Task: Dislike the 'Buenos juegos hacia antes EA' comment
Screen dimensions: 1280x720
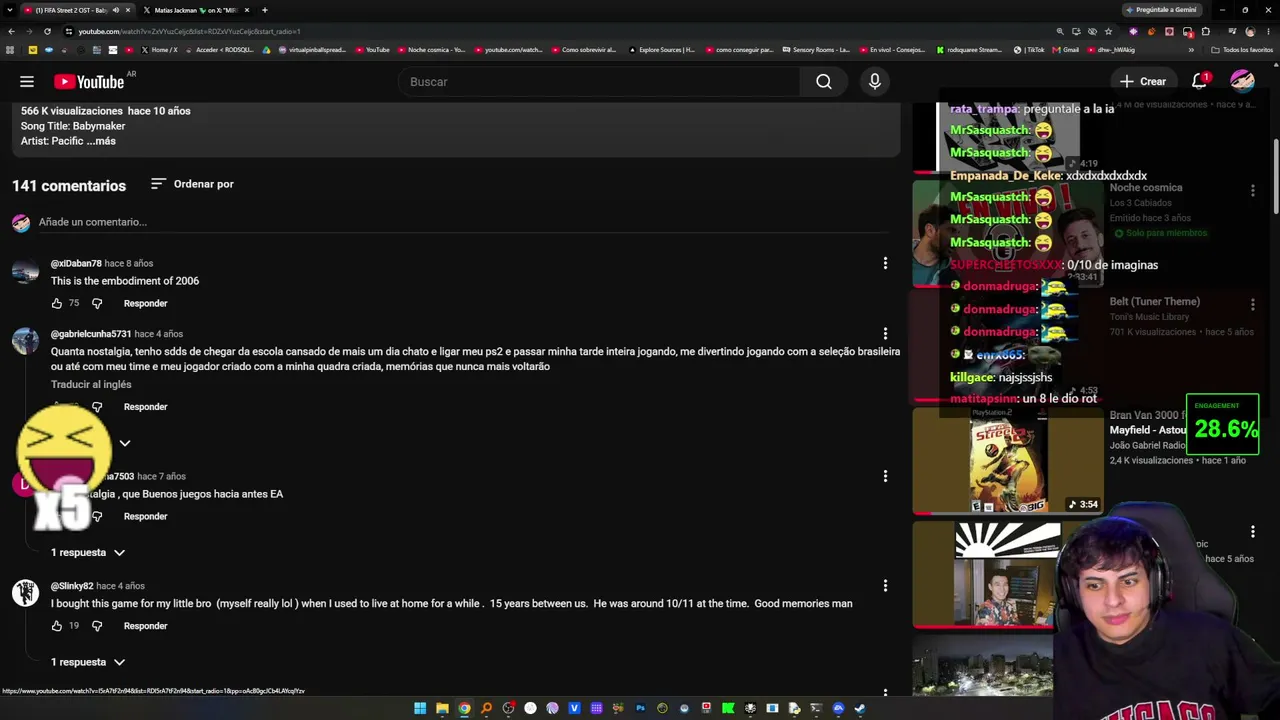Action: [x=97, y=516]
